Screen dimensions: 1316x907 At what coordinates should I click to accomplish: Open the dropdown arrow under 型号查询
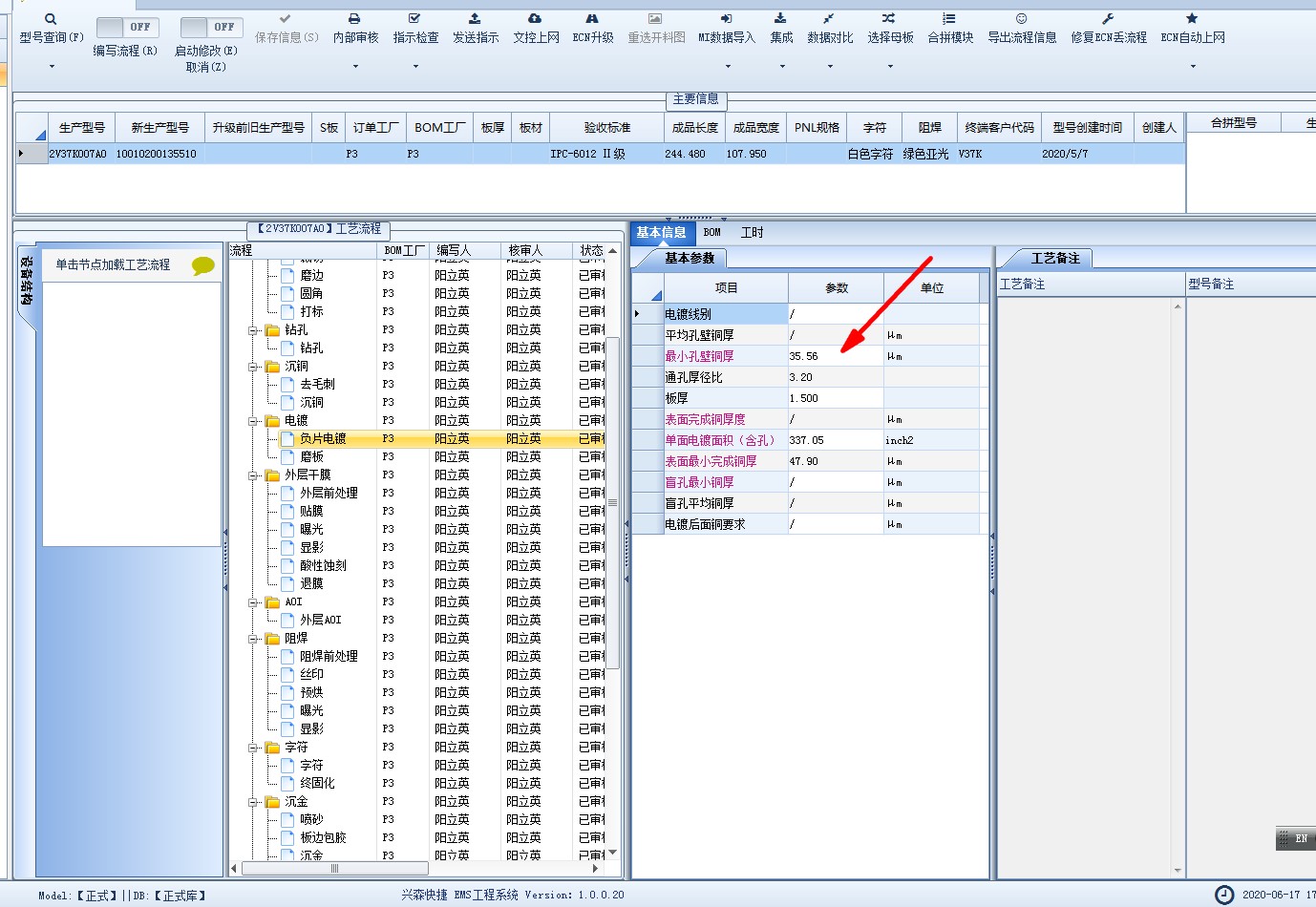[52, 66]
